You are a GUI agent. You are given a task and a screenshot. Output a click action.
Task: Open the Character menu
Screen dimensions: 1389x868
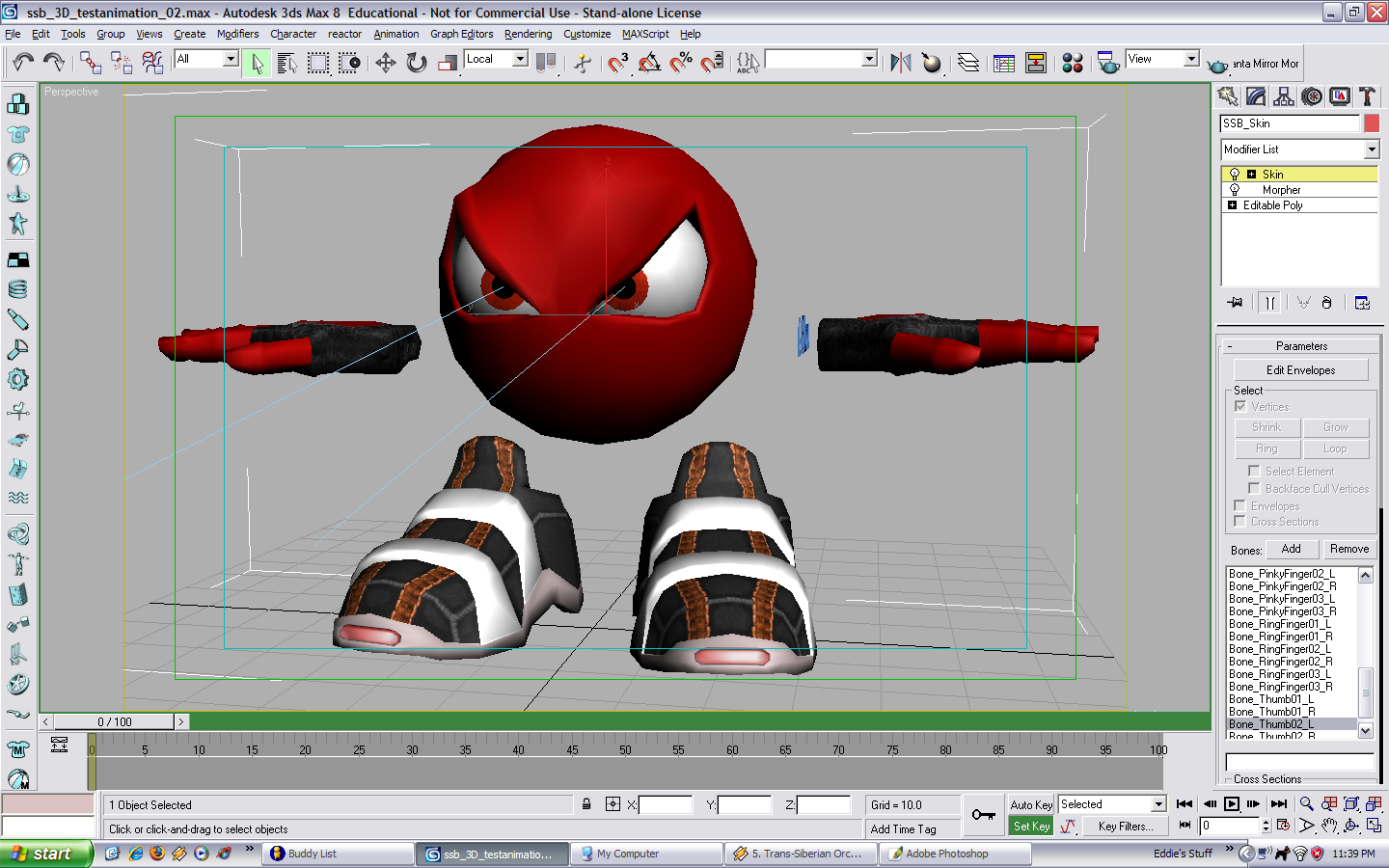[292, 34]
